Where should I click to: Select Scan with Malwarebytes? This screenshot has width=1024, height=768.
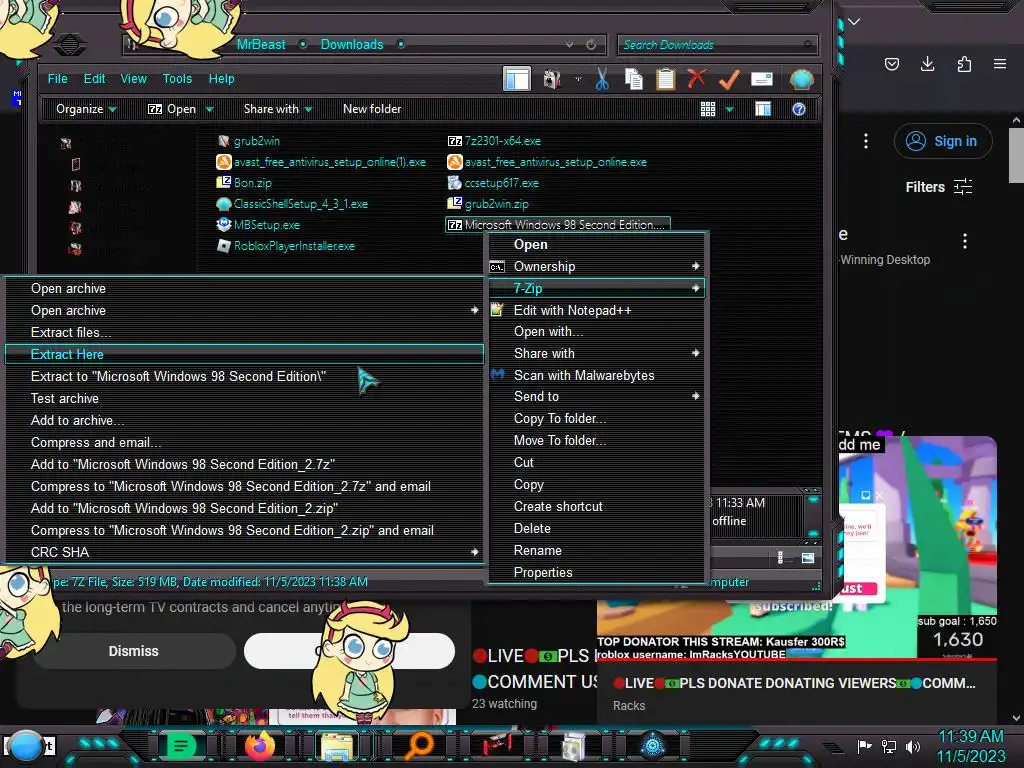[x=597, y=376]
